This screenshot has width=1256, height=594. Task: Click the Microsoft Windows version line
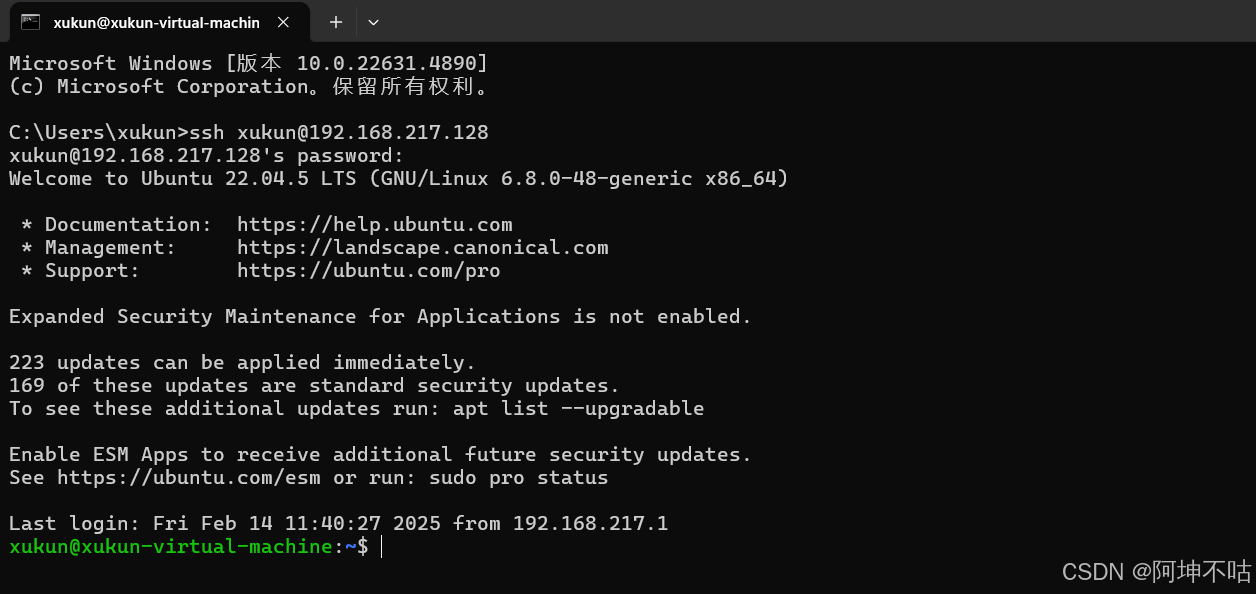[x=248, y=64]
